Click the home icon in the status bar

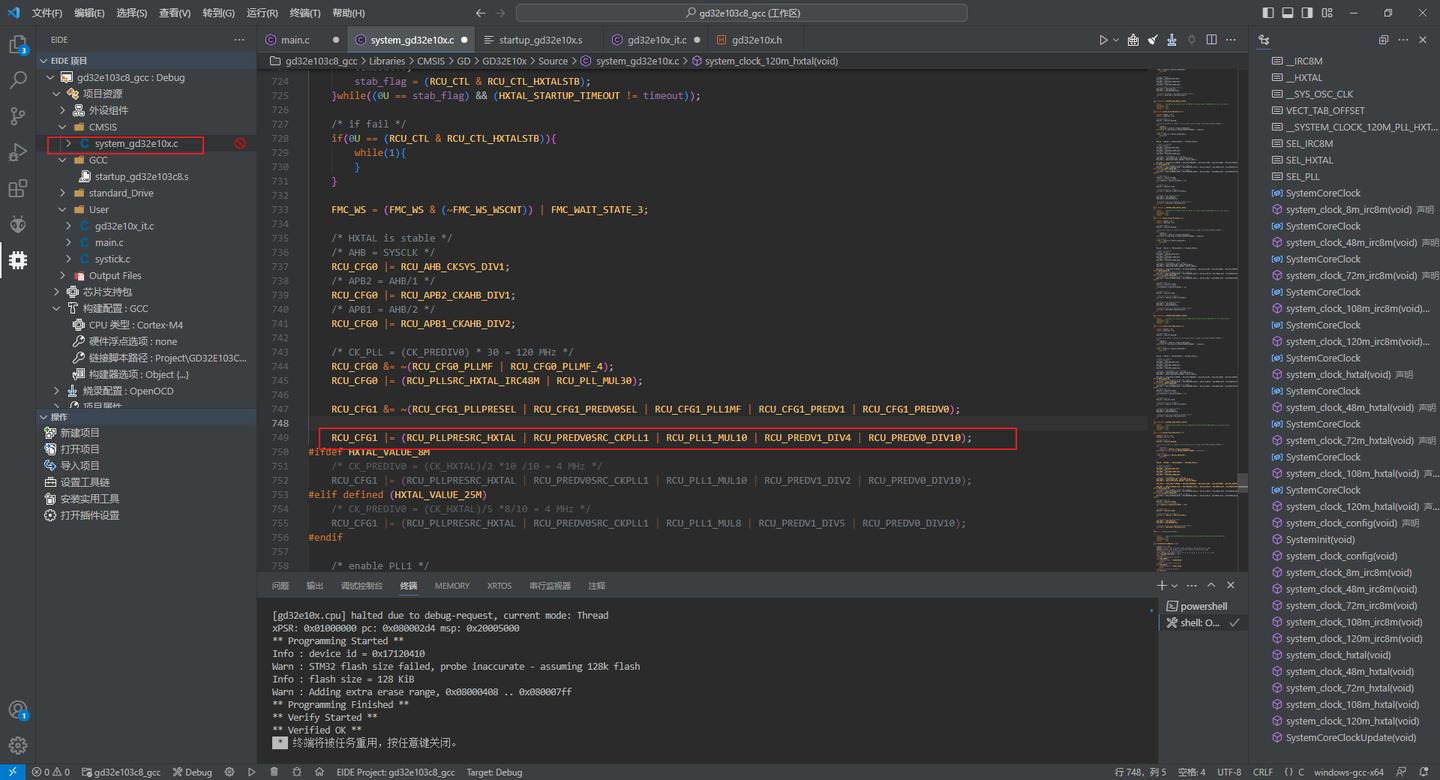(x=320, y=771)
